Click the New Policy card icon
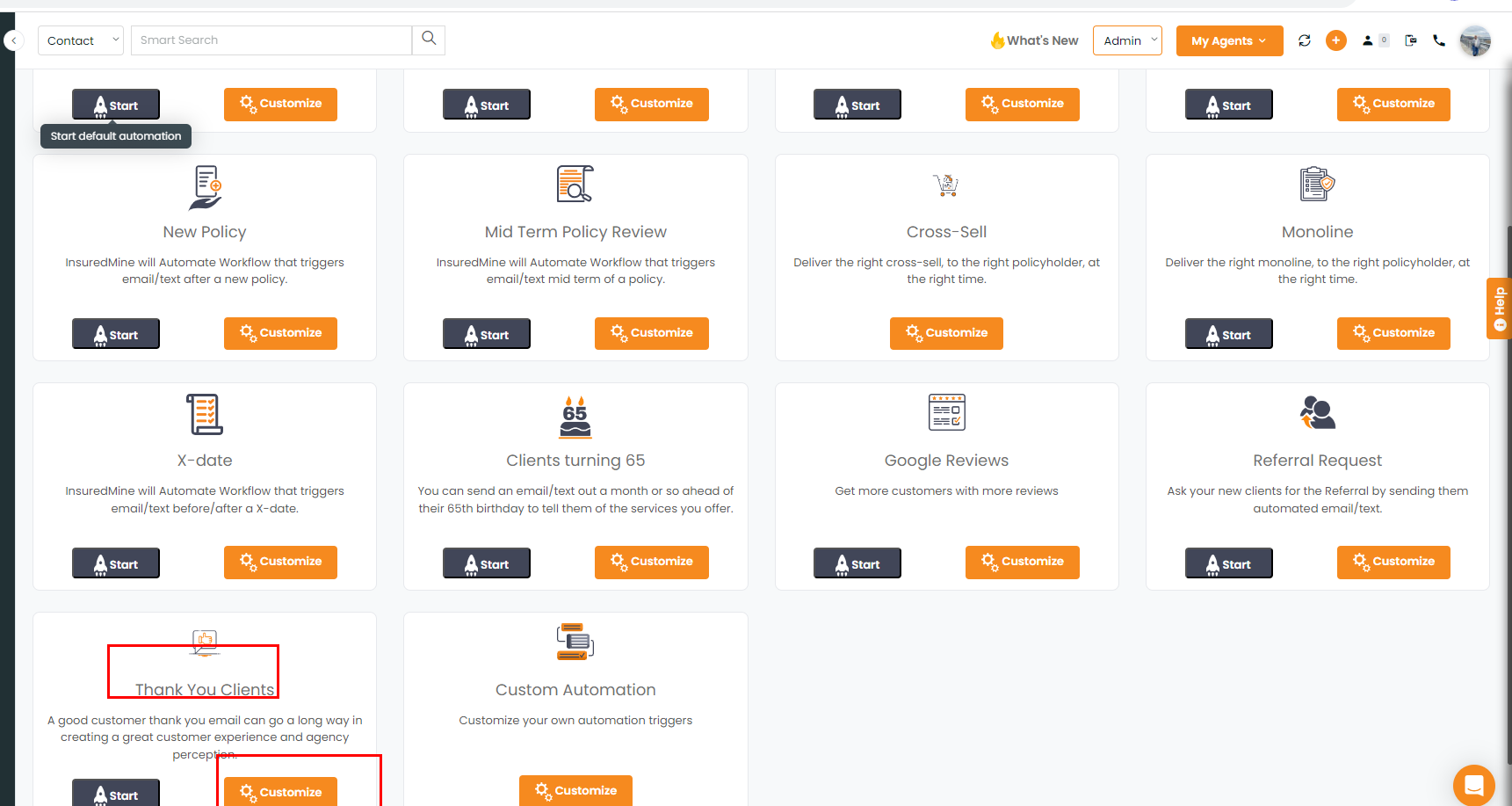Viewport: 1512px width, 806px height. [x=205, y=188]
